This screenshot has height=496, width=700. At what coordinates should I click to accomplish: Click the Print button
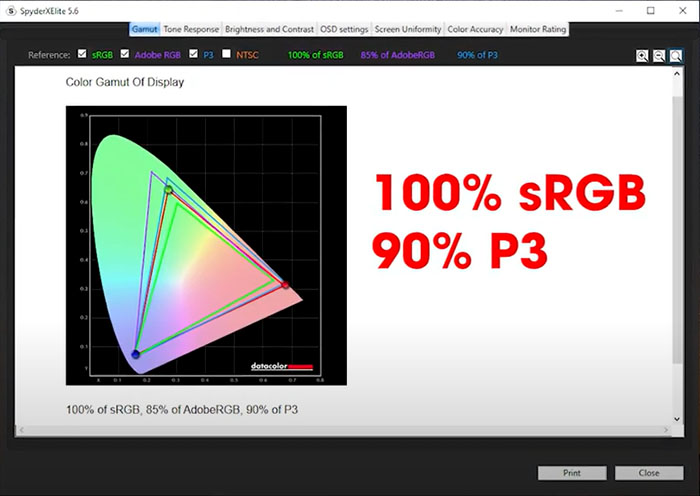(572, 473)
